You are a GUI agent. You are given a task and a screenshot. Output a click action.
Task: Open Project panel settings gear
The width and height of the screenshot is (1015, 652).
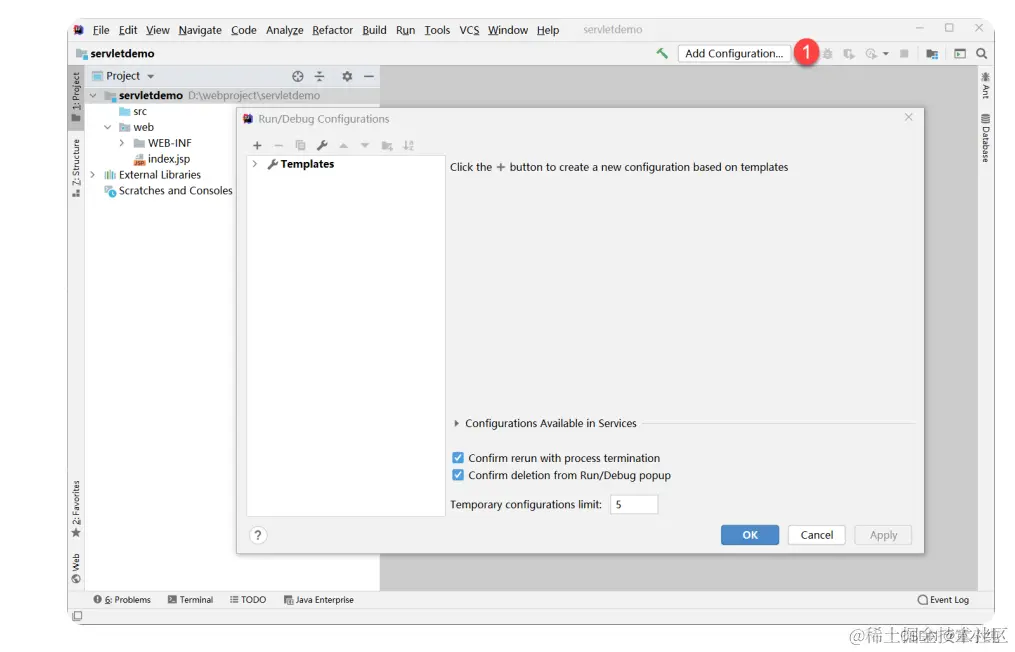[x=347, y=76]
